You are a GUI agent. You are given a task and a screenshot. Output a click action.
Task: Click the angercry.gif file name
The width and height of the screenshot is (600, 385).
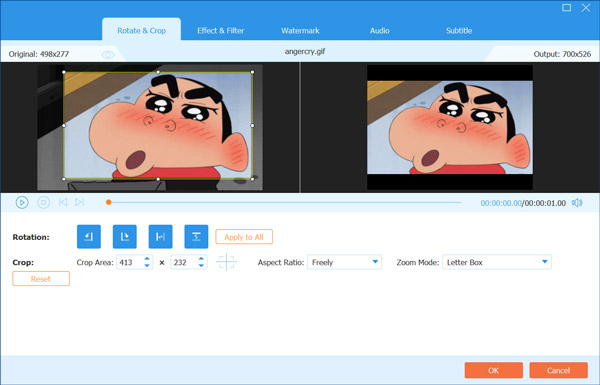coord(305,51)
